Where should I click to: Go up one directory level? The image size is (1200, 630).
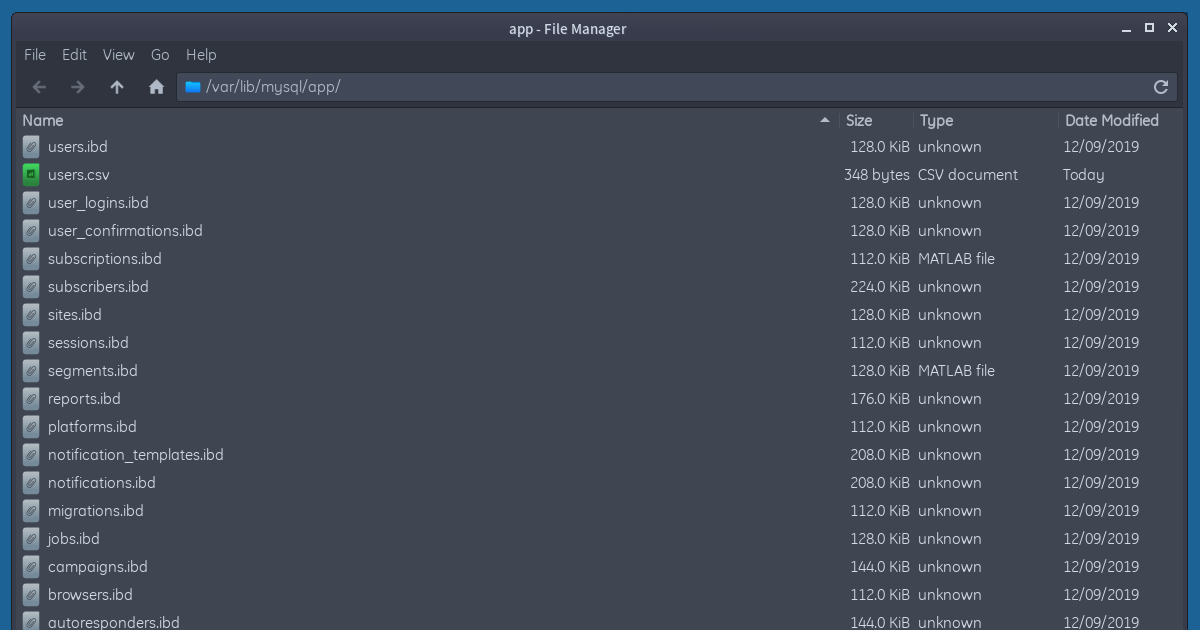pos(116,87)
